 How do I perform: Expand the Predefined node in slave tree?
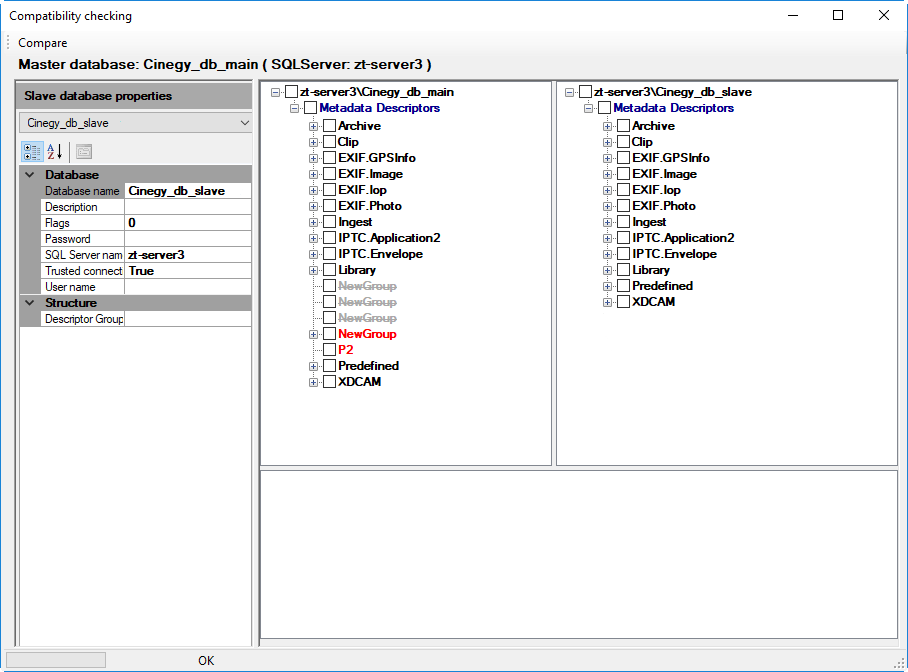(607, 286)
